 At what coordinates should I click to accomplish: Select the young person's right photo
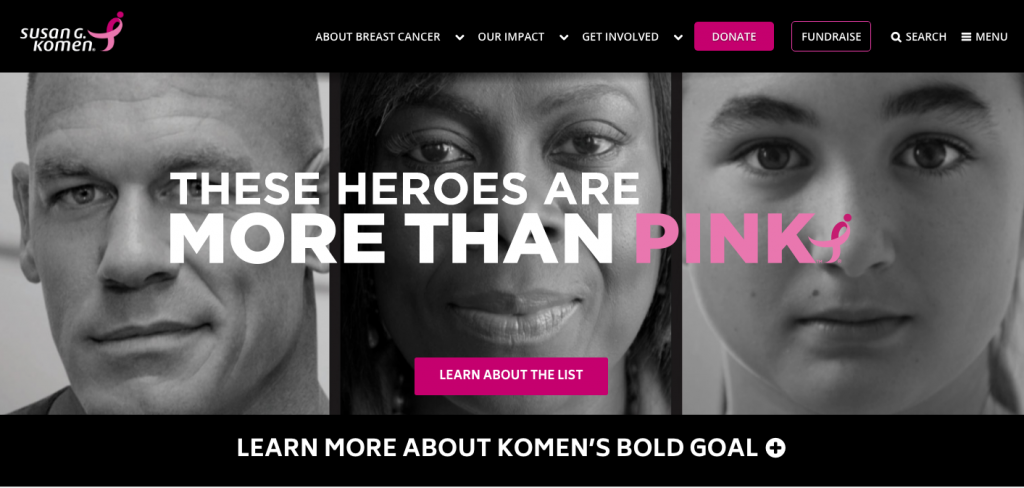point(853,243)
